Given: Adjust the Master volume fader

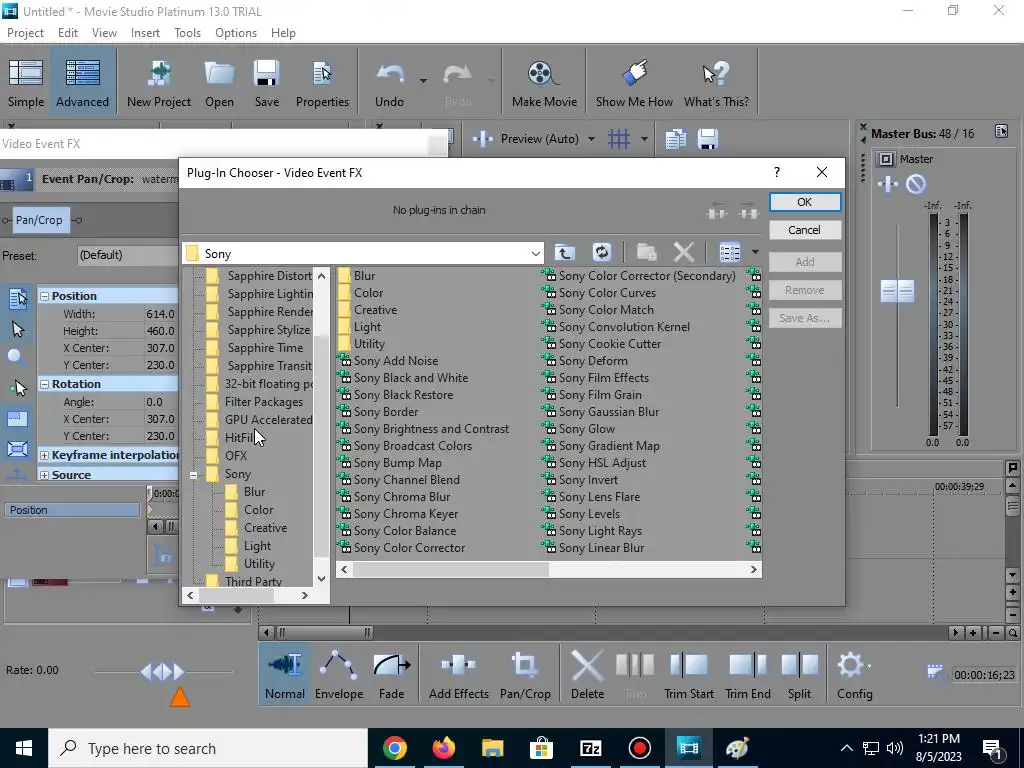Looking at the screenshot, I should (897, 291).
